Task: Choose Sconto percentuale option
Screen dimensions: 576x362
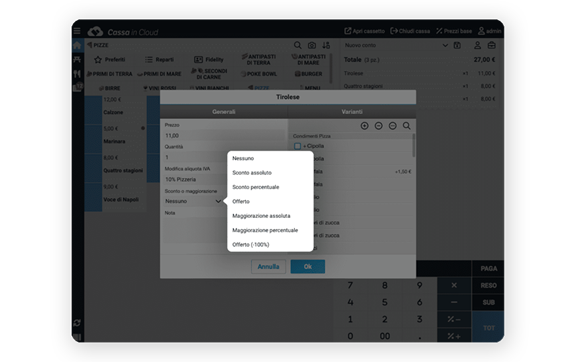Action: tap(256, 187)
